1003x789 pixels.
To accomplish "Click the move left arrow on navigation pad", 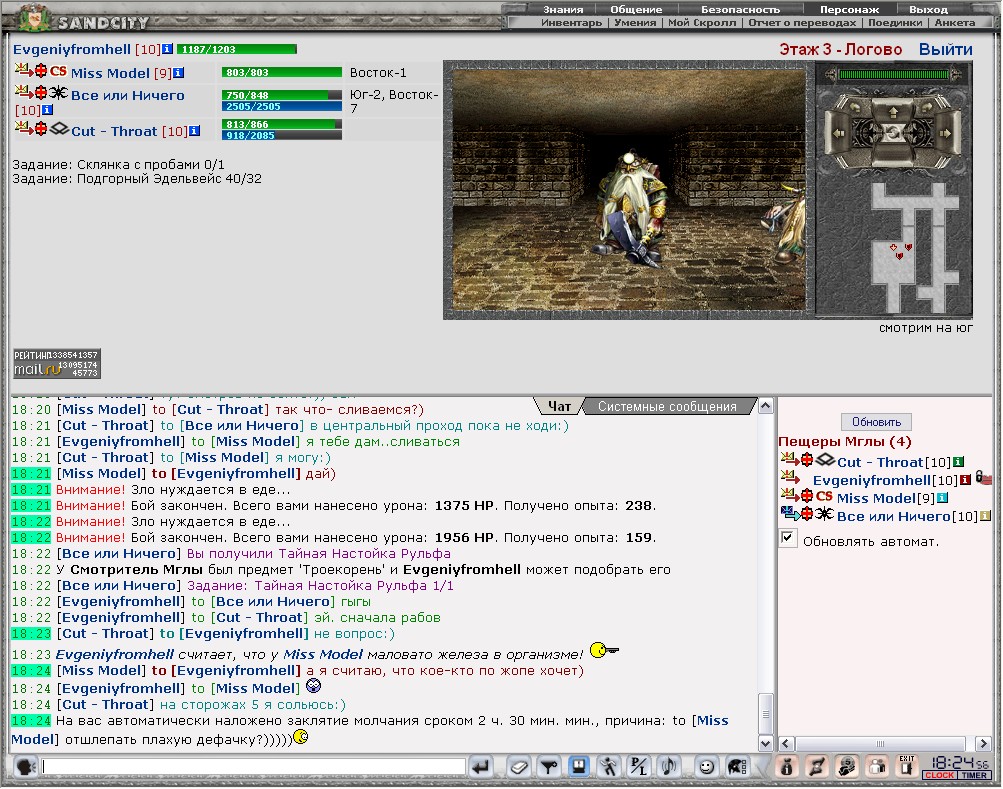I will tap(839, 133).
